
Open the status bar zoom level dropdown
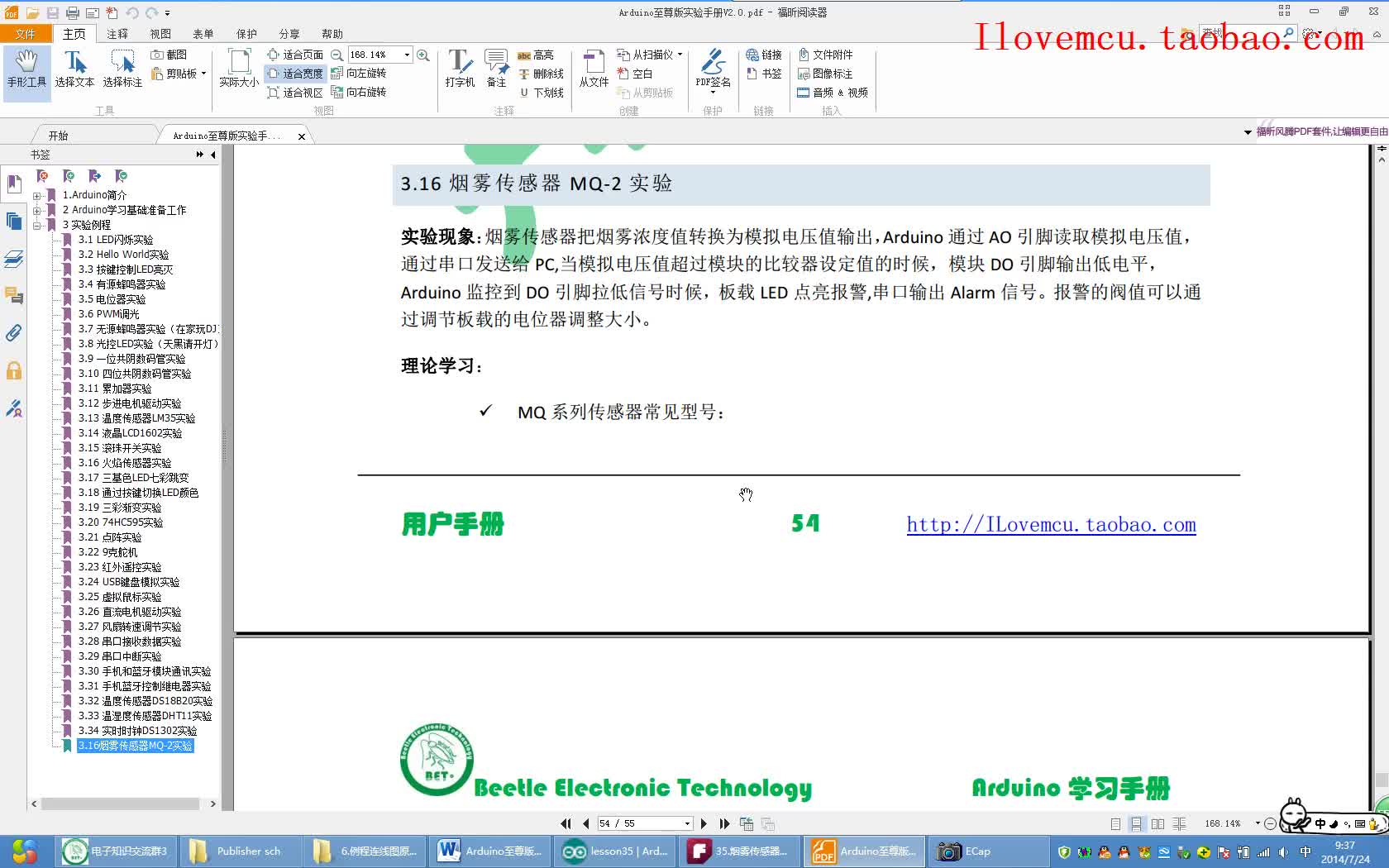pos(1258,823)
